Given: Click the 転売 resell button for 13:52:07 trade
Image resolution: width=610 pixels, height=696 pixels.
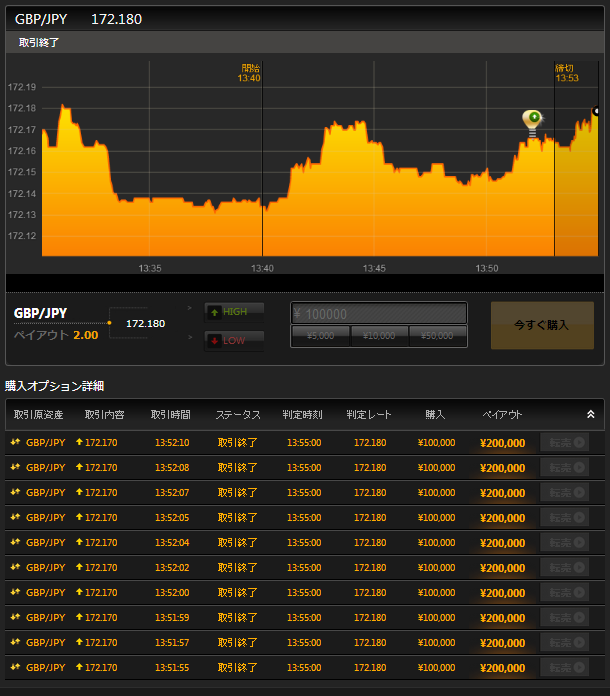Looking at the screenshot, I should [565, 492].
